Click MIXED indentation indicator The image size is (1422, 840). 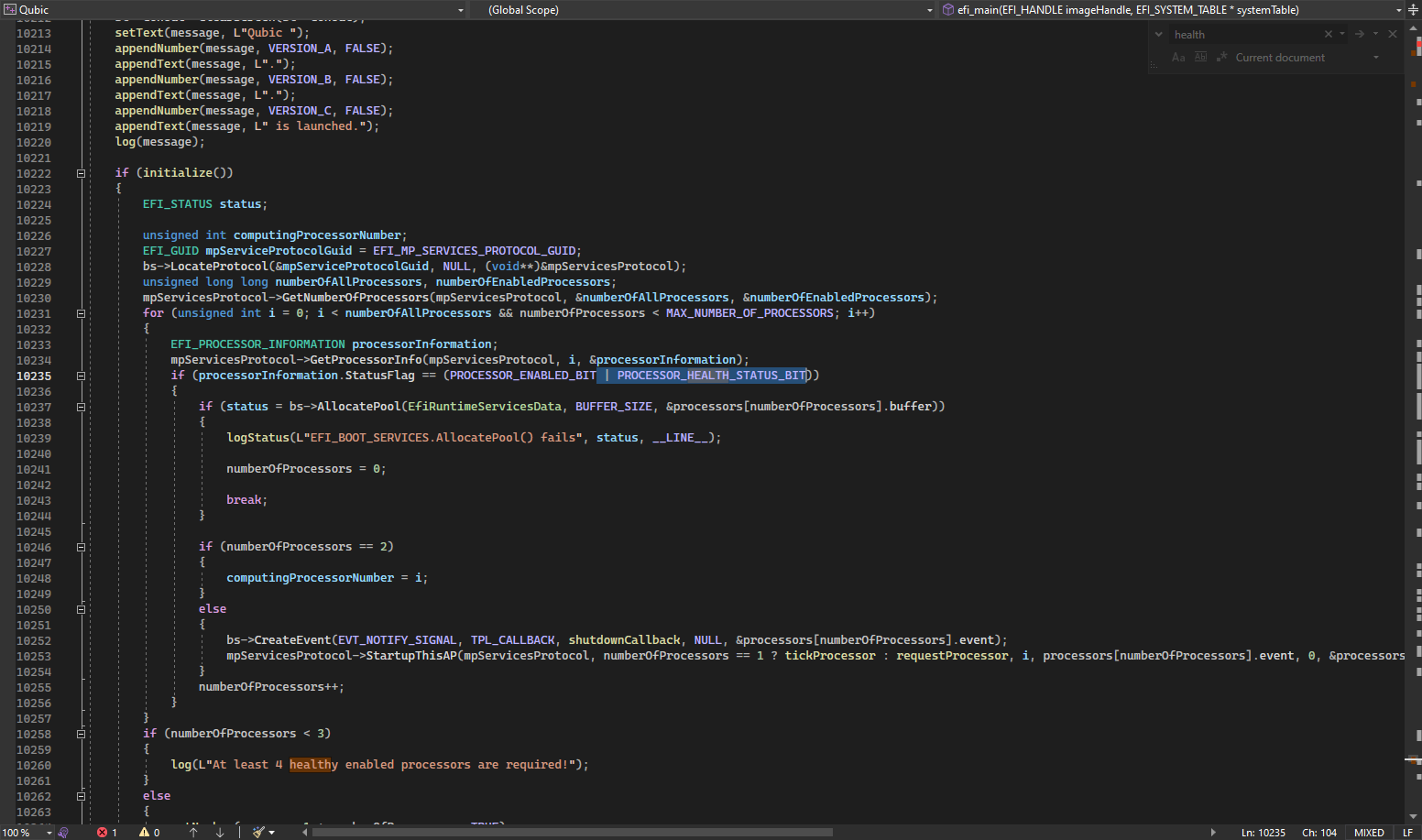[x=1369, y=833]
